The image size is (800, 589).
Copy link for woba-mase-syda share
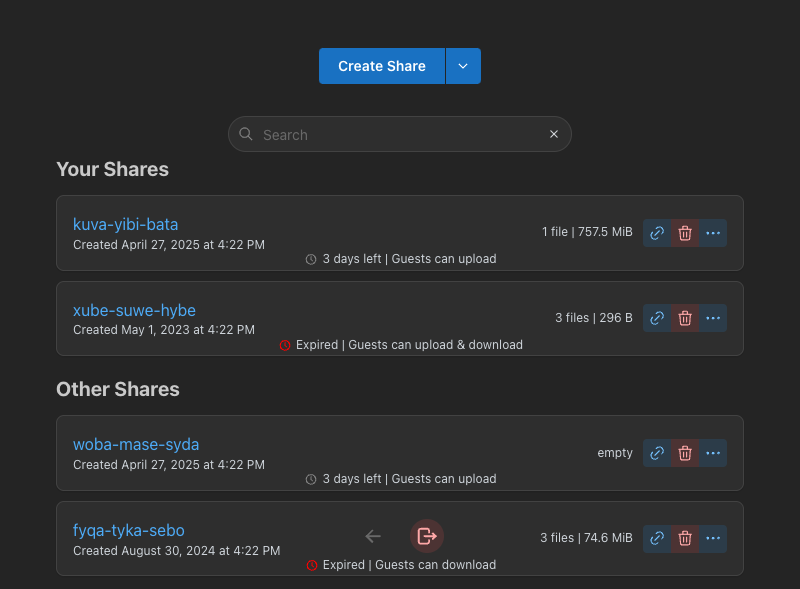[x=657, y=453]
